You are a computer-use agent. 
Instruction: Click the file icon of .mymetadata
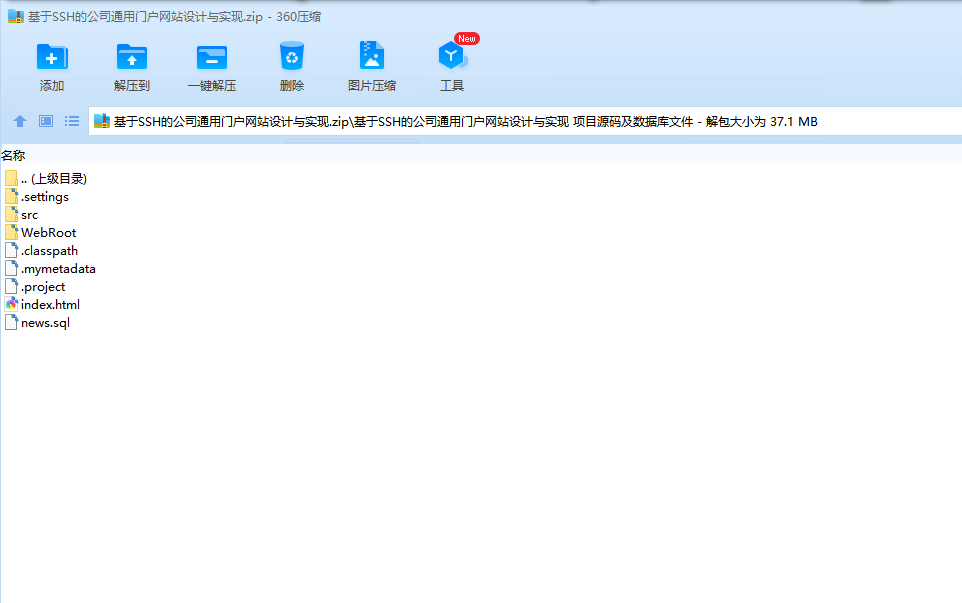click(x=11, y=268)
